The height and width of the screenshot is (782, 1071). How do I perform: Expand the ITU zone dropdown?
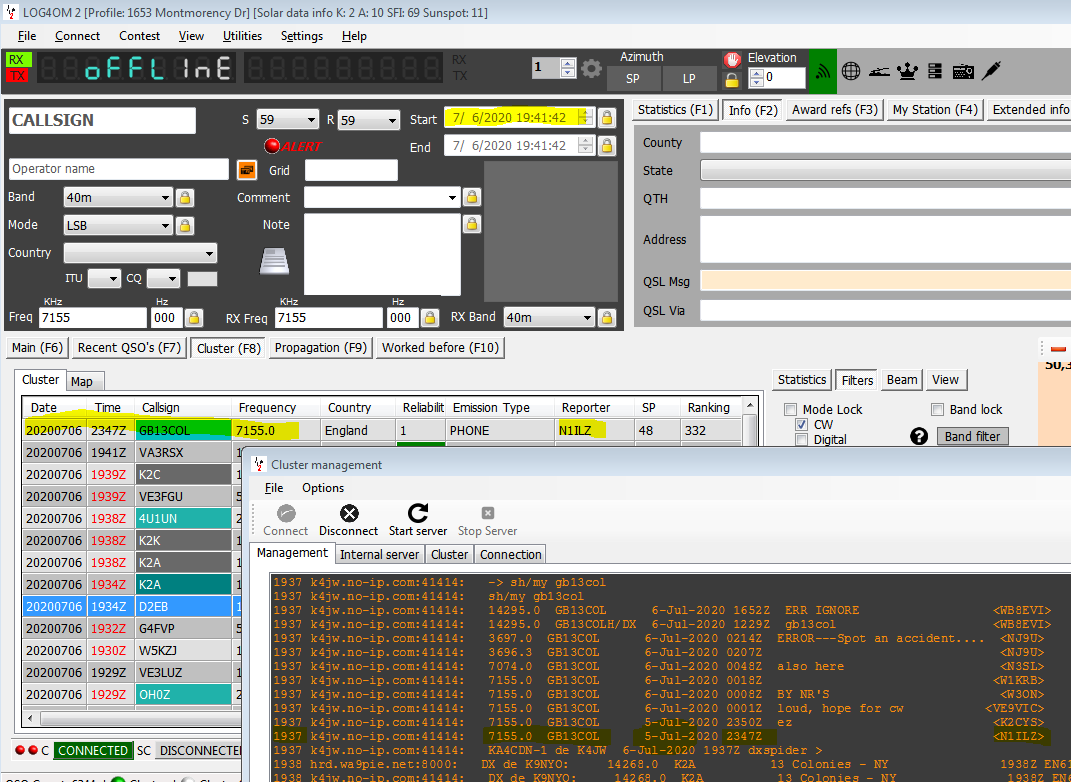[x=113, y=279]
